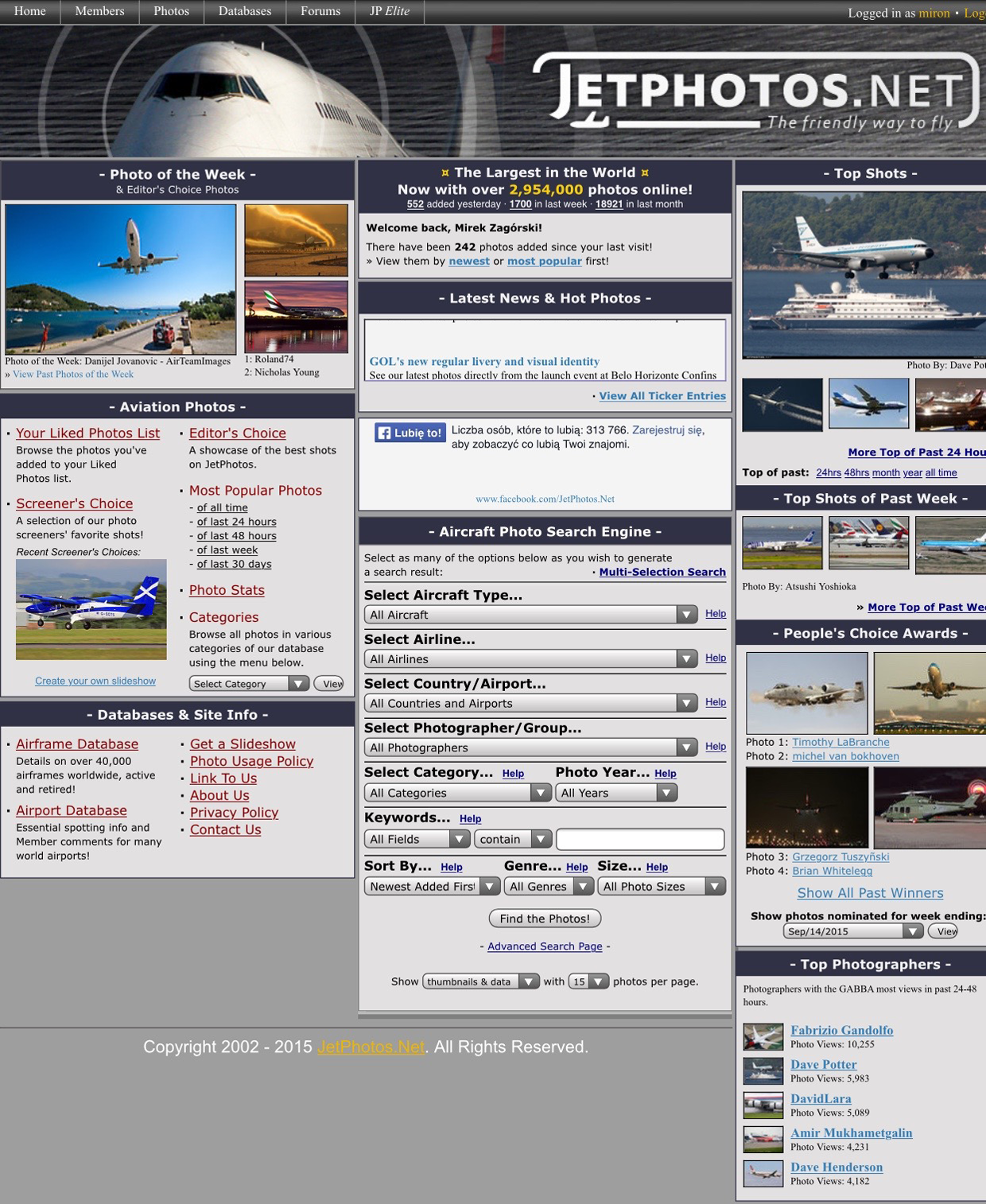Open most popular photos 'of last week' link

[227, 550]
